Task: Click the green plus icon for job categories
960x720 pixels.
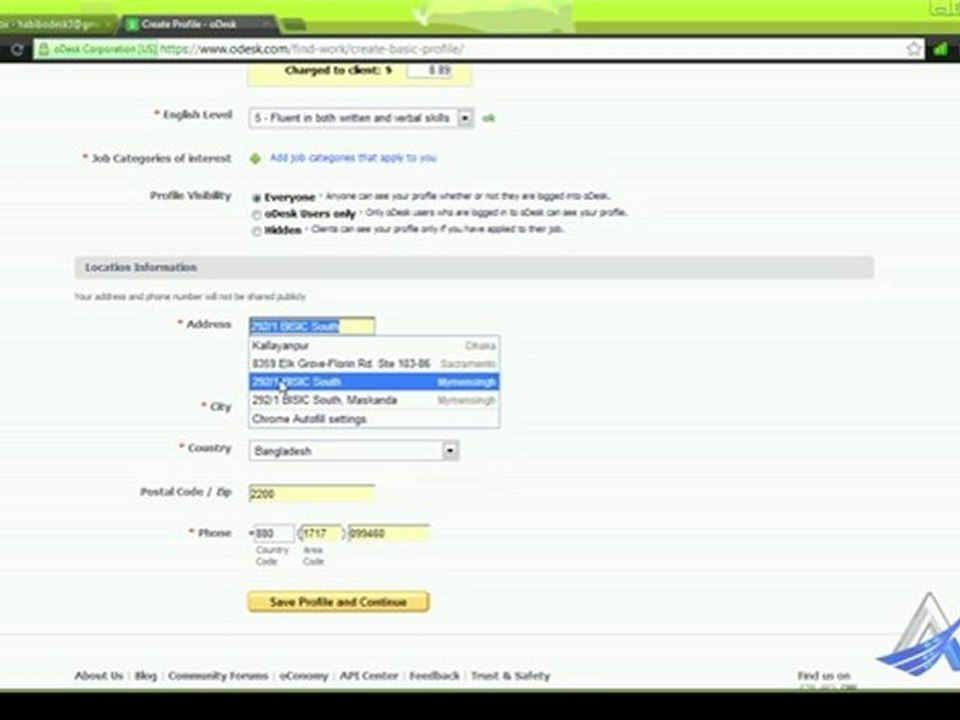Action: (x=255, y=159)
